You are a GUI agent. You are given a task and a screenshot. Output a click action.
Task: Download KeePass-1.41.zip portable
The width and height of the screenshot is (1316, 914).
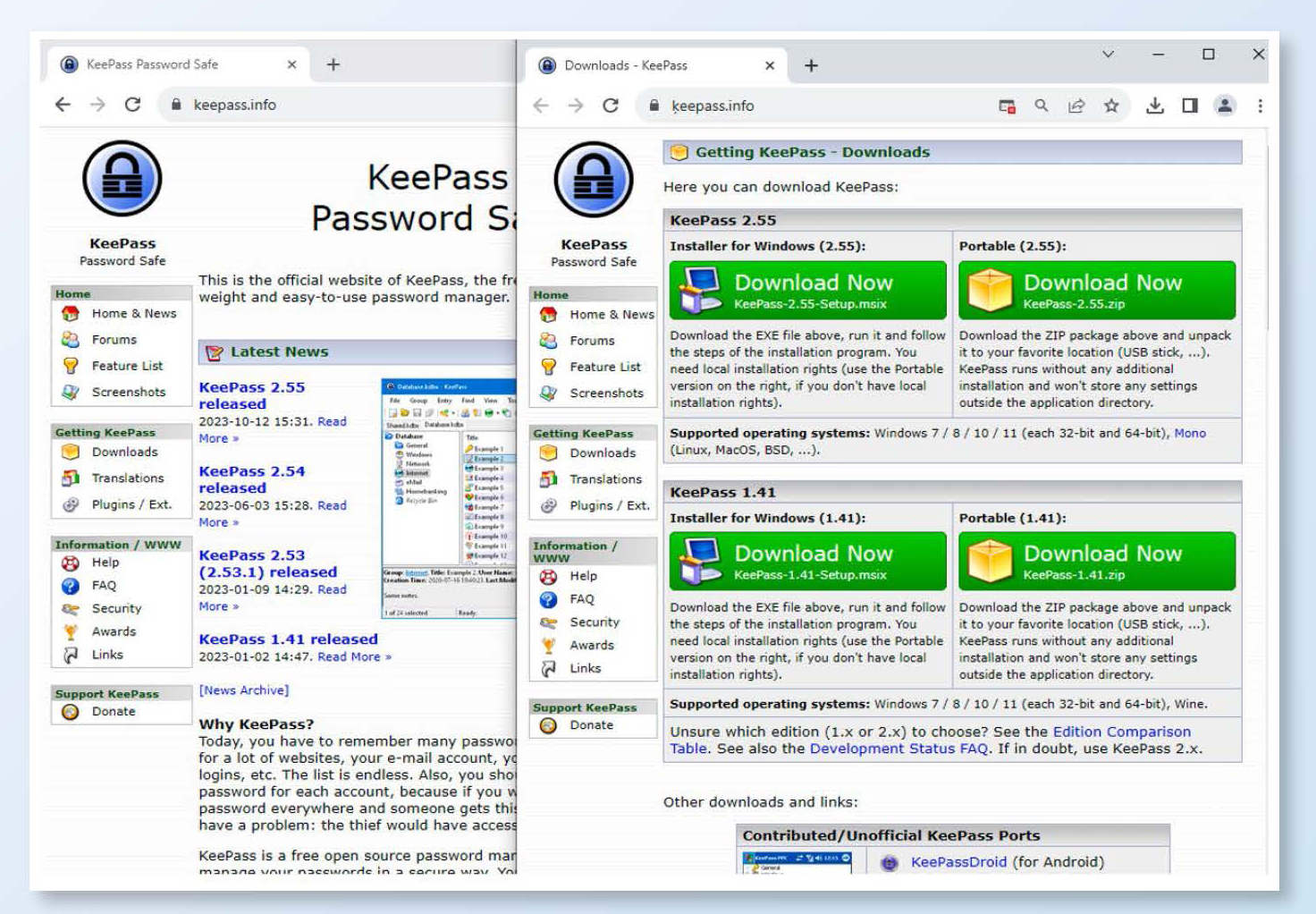pyautogui.click(x=1097, y=562)
